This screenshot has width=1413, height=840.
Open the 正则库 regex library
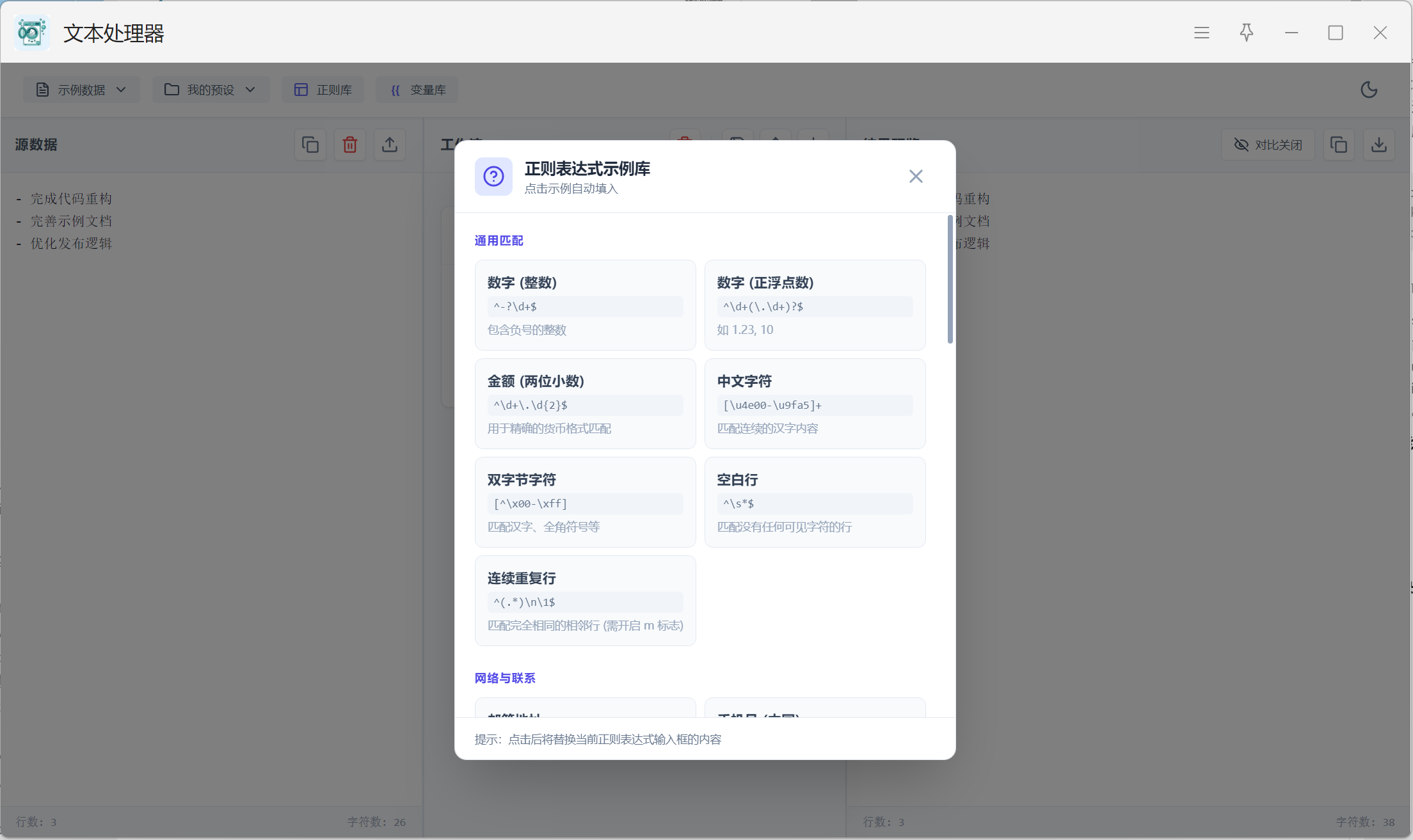(x=323, y=90)
